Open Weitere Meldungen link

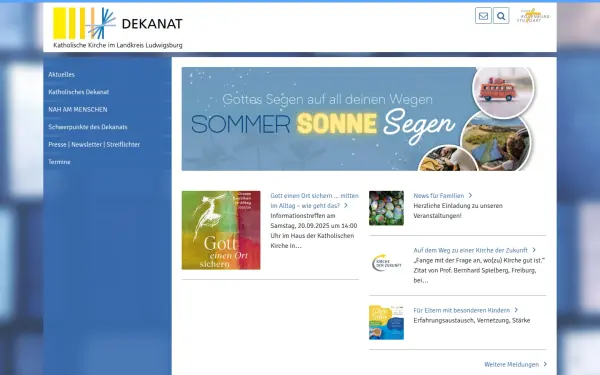tap(511, 365)
